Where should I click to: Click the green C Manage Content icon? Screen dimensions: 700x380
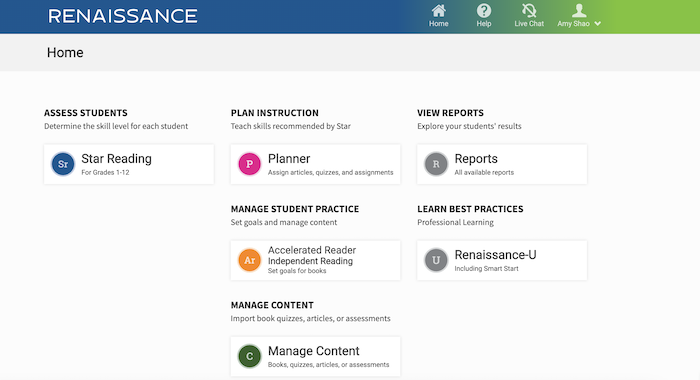coord(250,356)
